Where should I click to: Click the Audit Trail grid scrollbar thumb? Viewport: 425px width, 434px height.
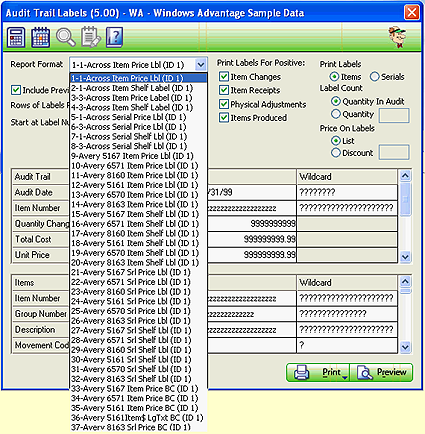[x=405, y=199]
